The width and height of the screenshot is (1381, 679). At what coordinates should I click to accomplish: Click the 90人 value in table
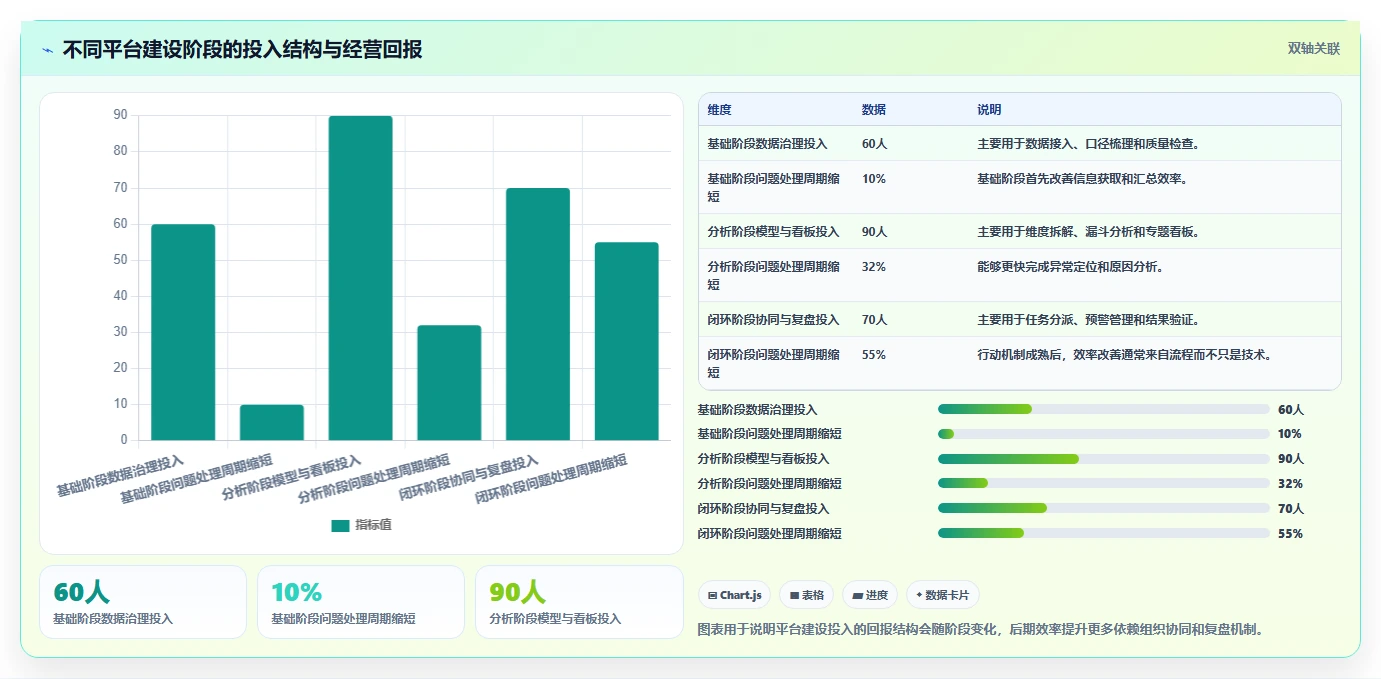[874, 232]
